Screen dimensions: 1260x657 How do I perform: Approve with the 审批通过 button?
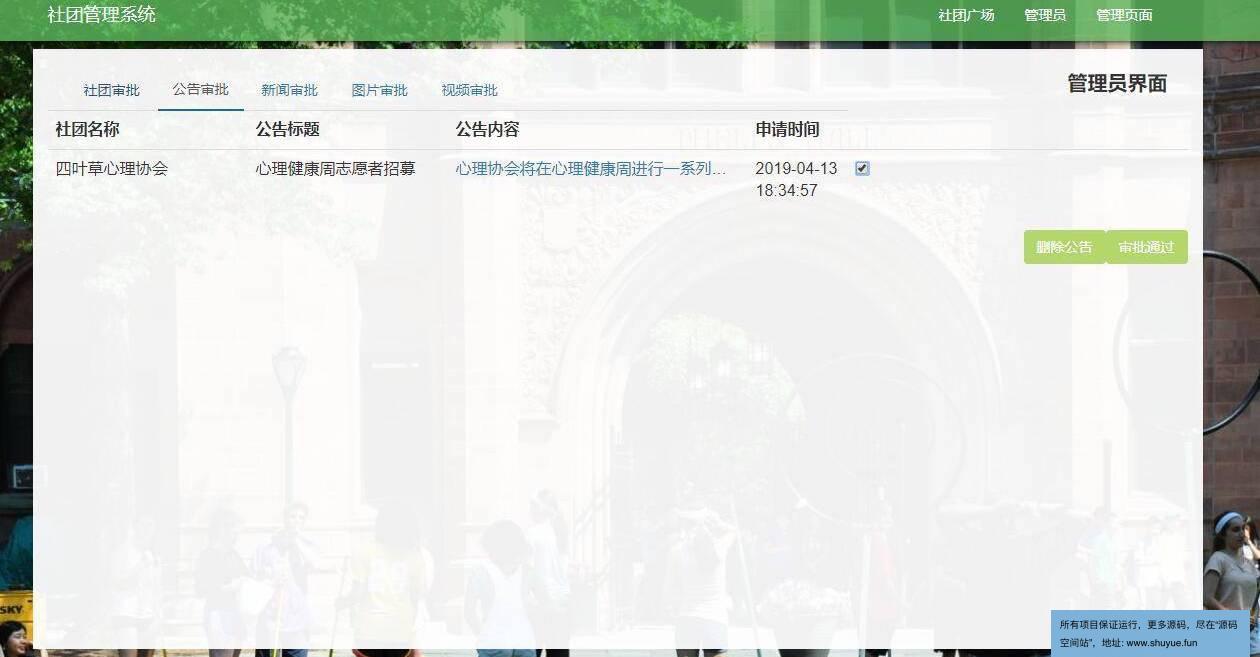tap(1146, 247)
